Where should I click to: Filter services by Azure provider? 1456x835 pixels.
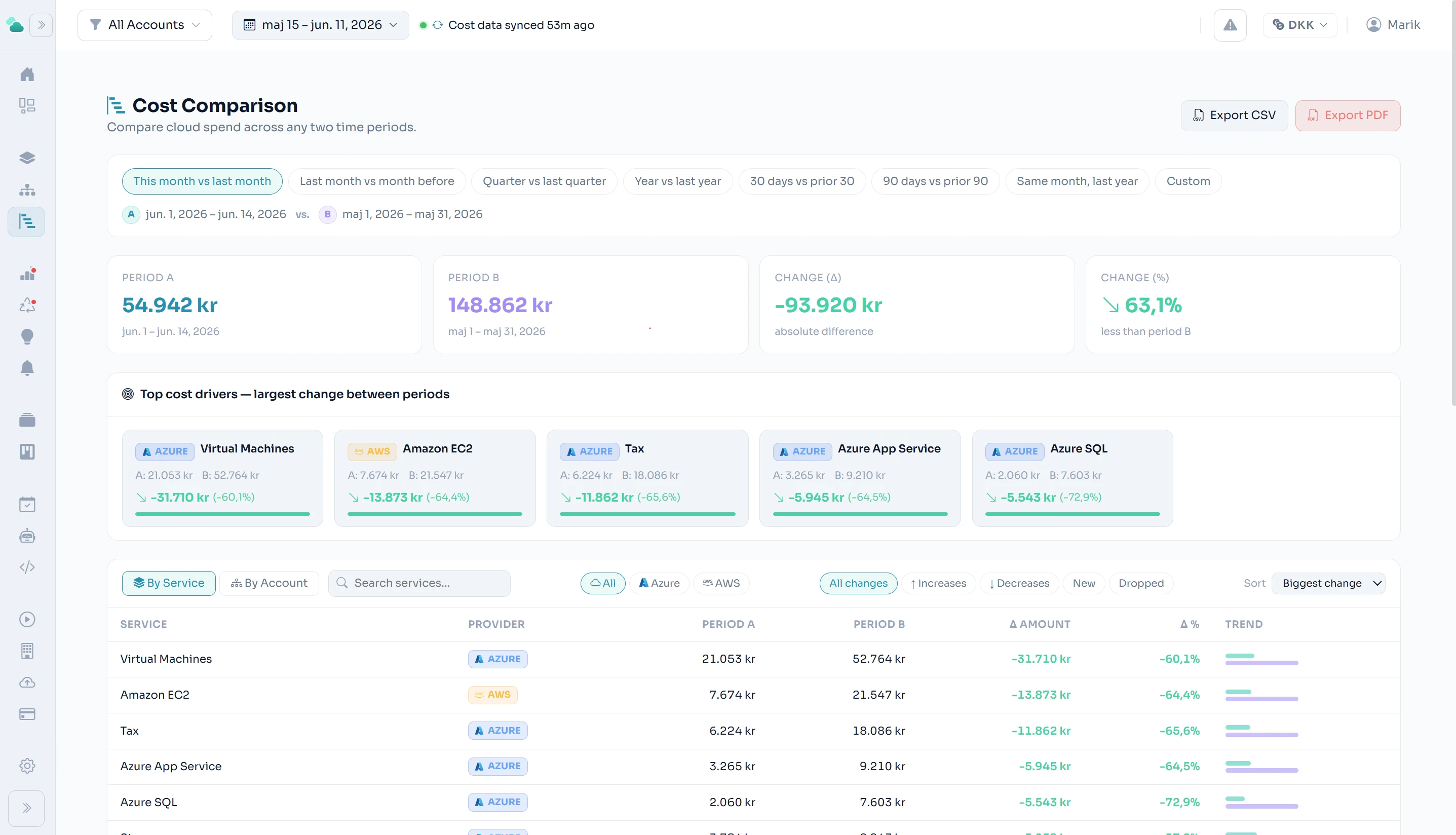659,583
